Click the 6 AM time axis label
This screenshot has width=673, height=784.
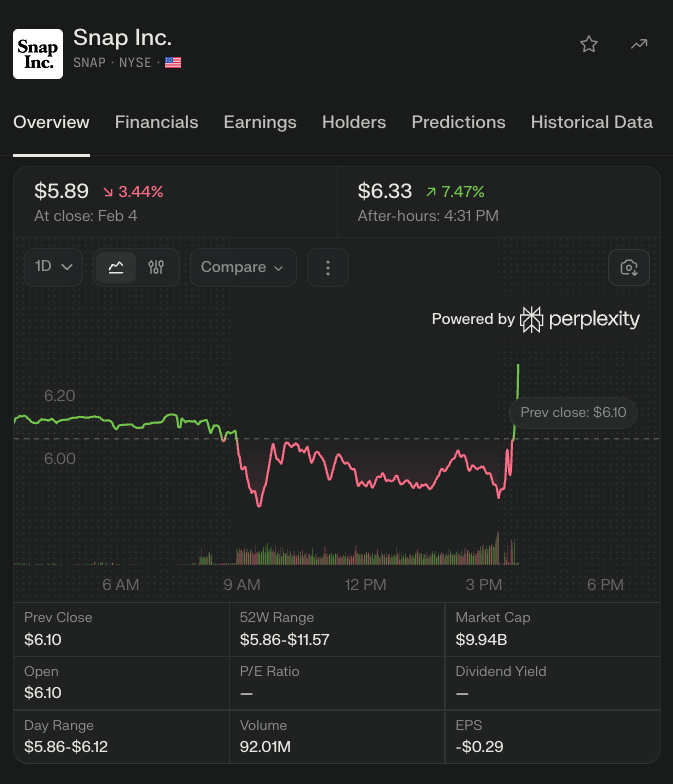120,584
